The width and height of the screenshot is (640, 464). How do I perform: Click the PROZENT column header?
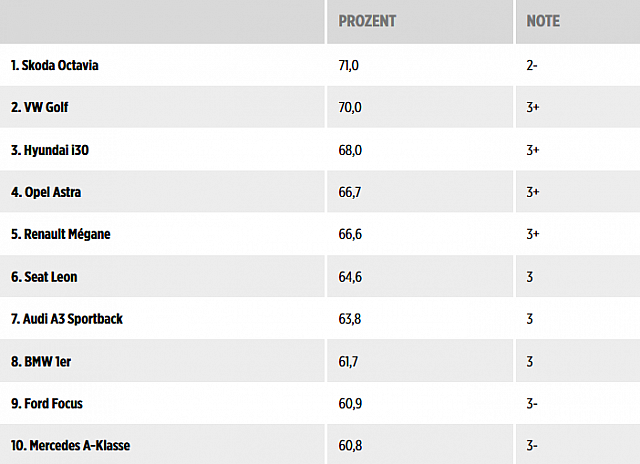(x=367, y=21)
